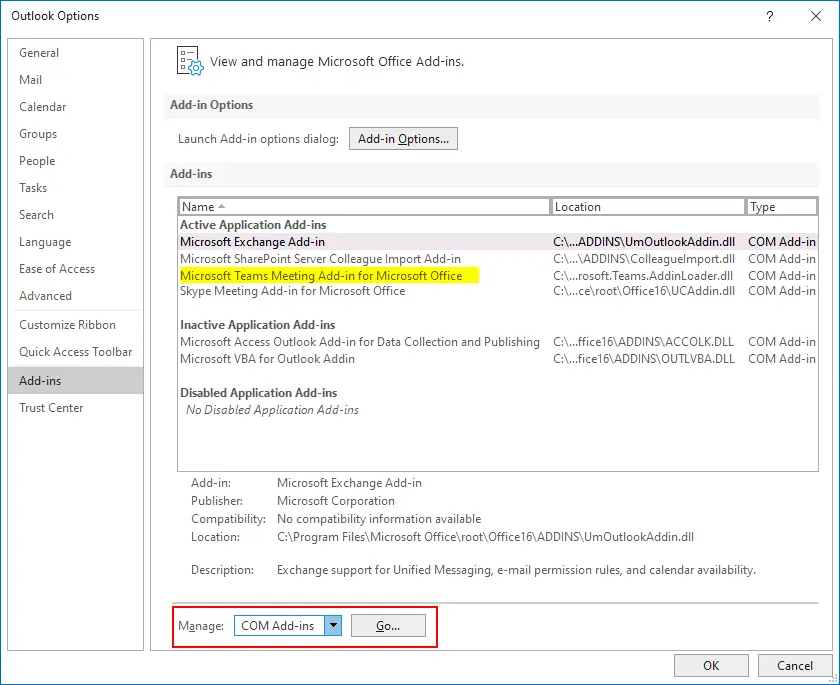The image size is (840, 685).
Task: Click the UmOutlookAddin.dll location cell in list
Action: pos(644,242)
